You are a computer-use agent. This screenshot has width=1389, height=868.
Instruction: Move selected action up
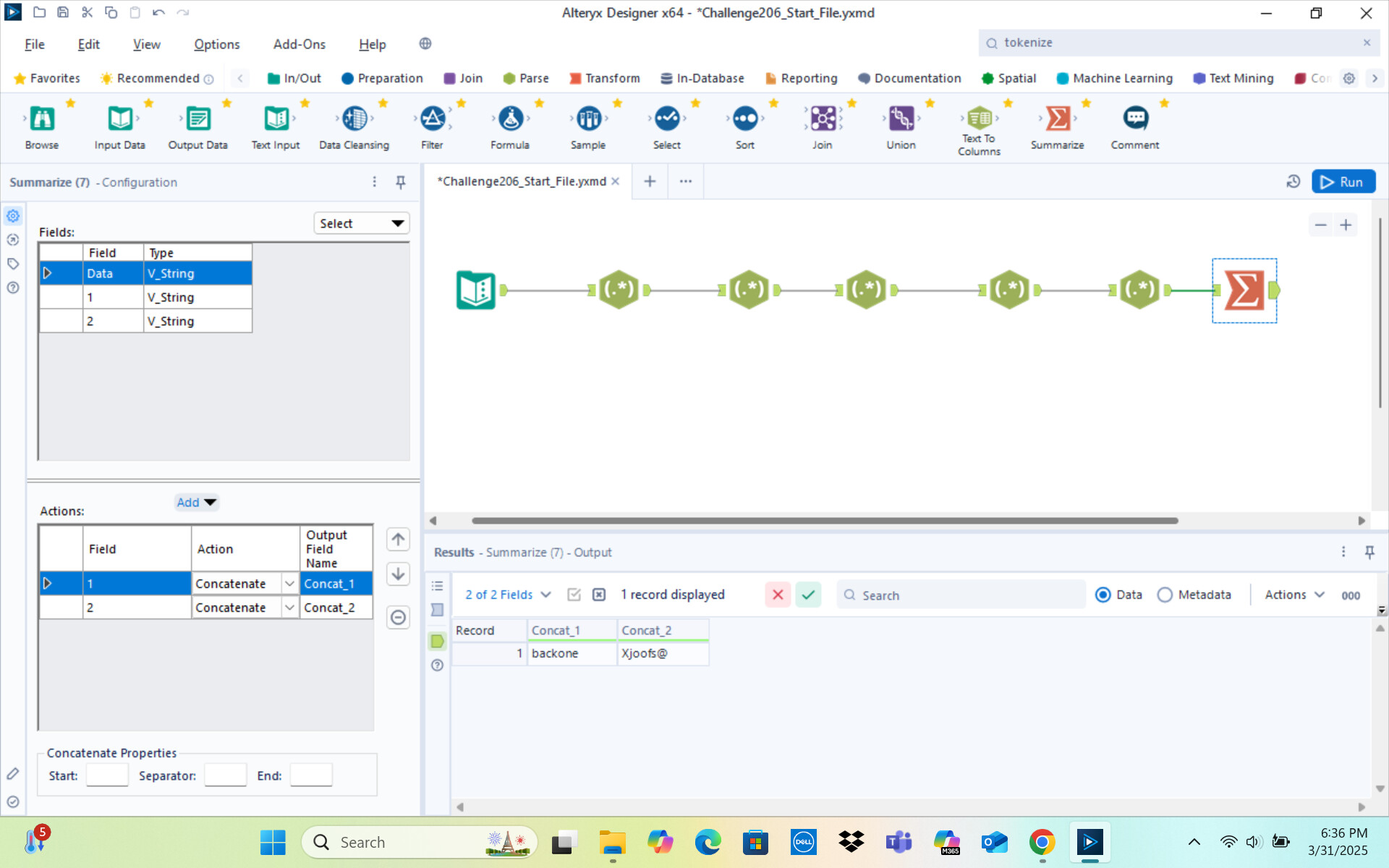coord(398,540)
